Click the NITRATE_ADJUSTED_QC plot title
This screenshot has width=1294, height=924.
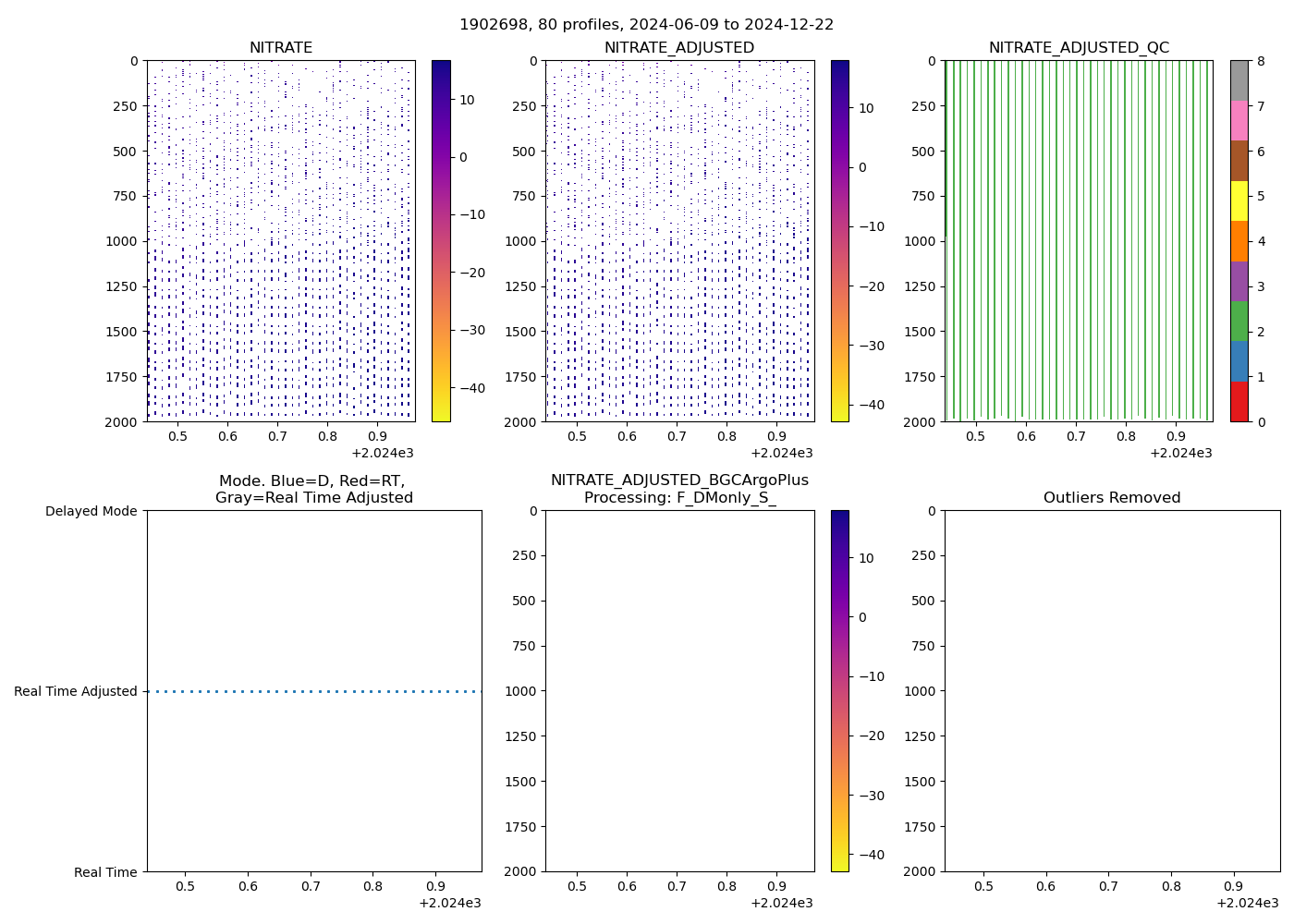pyautogui.click(x=1079, y=48)
